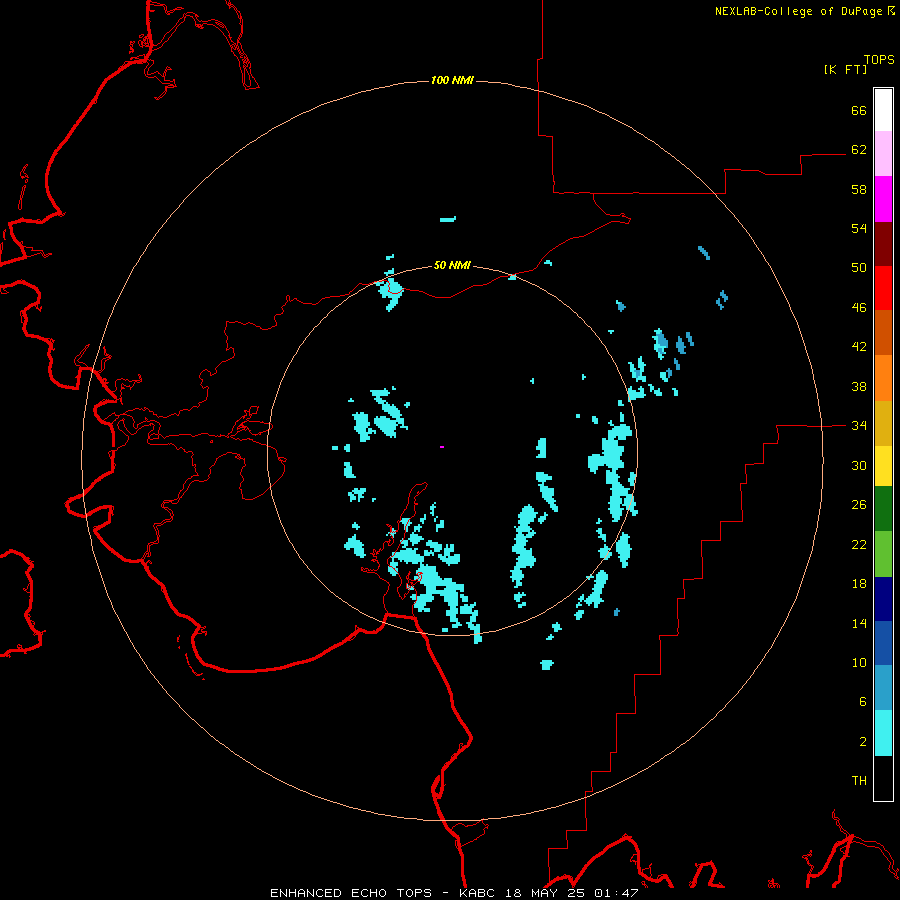Click the TOPS legend heading
Image resolution: width=900 pixels, height=900 pixels.
(879, 59)
